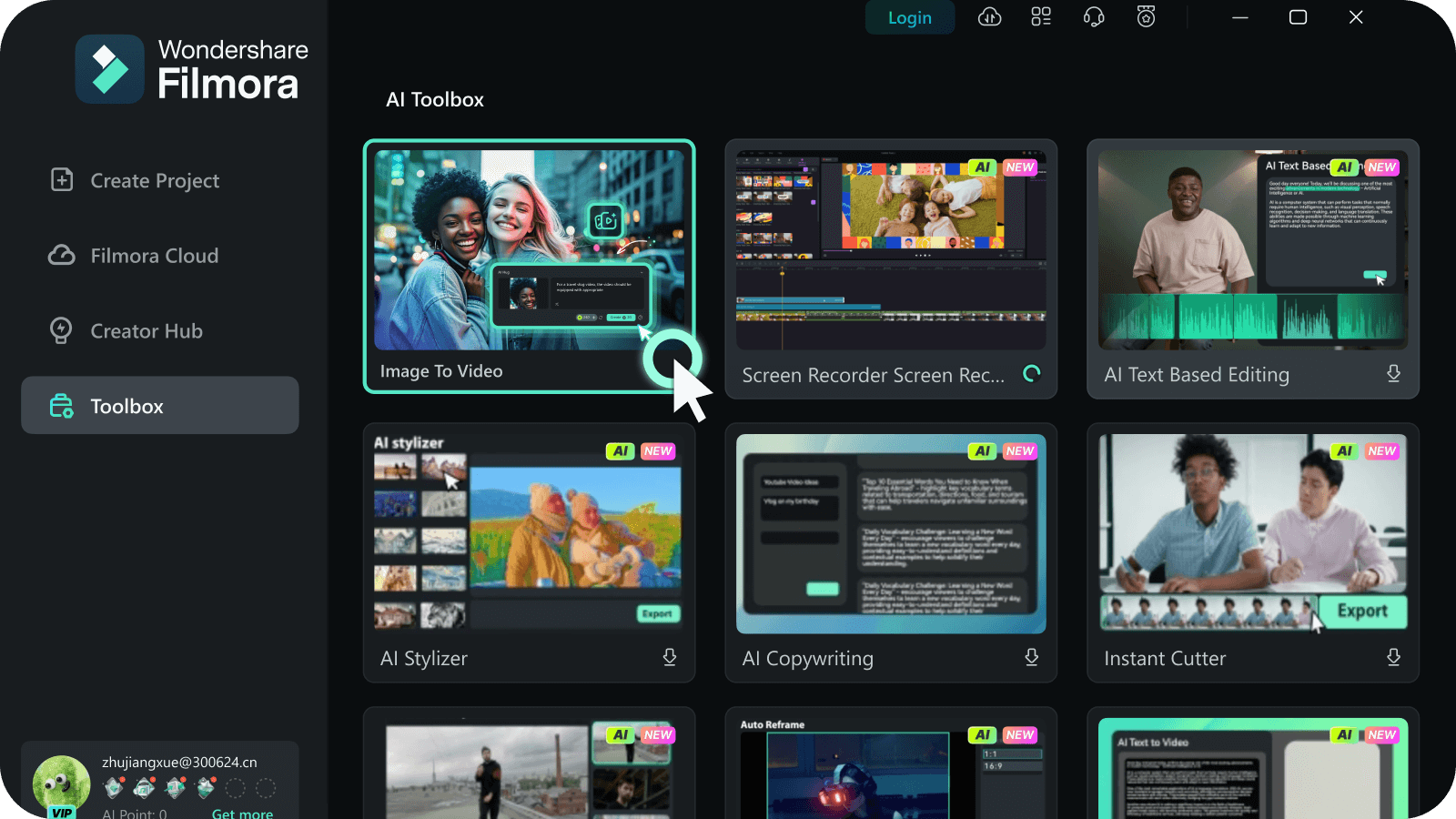The image size is (1456, 819).
Task: Click the AI badge on AI Stylizer card
Action: point(621,451)
